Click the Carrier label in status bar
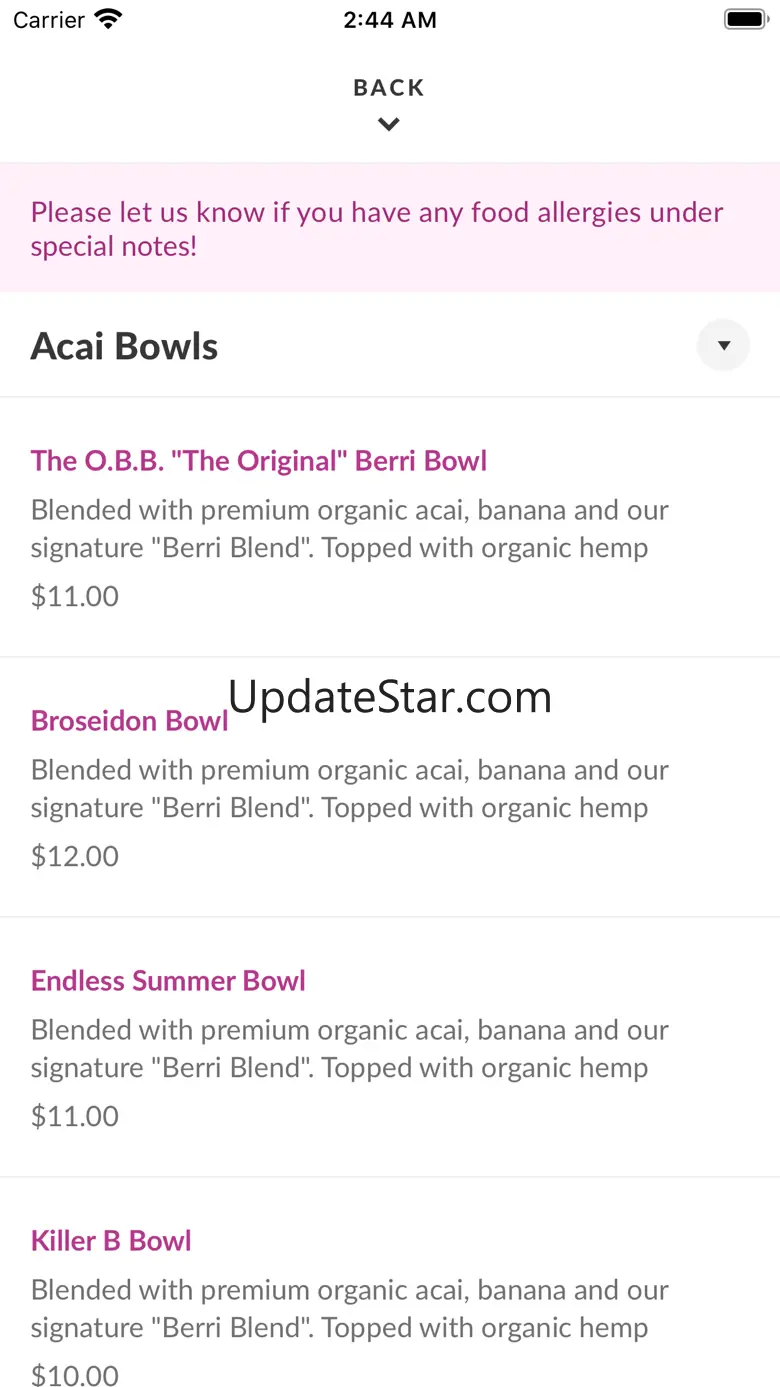The width and height of the screenshot is (780, 1387). (49, 20)
